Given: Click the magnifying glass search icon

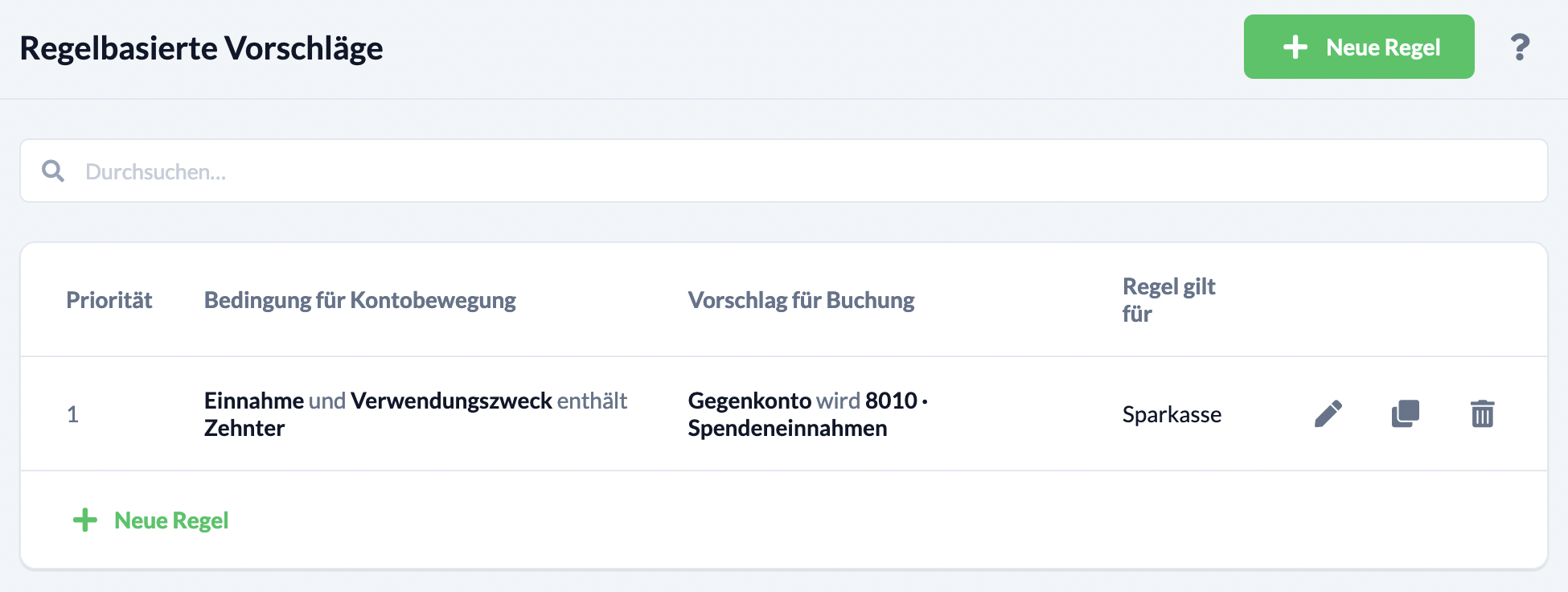Looking at the screenshot, I should click(x=53, y=171).
